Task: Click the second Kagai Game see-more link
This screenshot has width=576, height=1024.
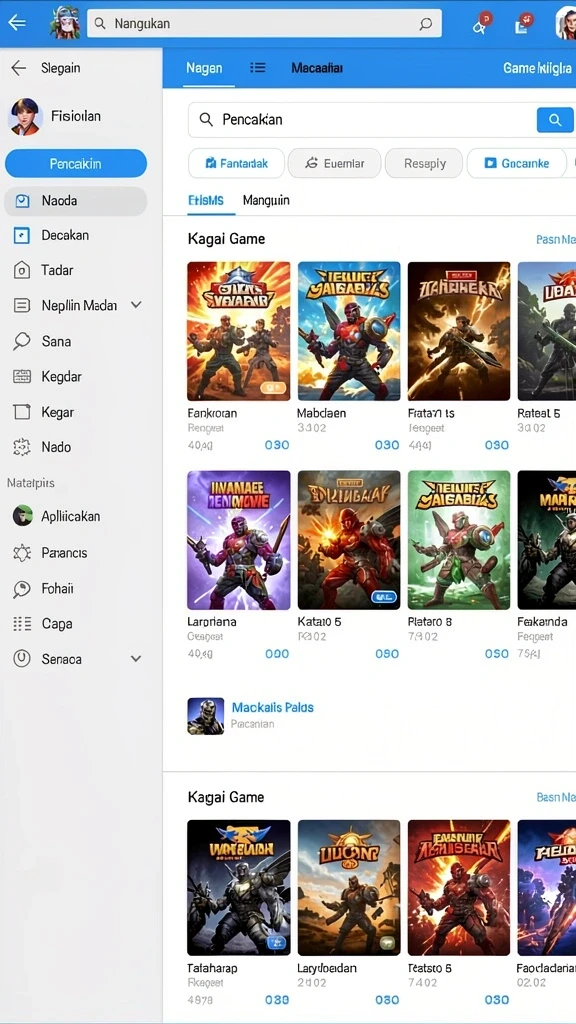Action: pos(556,797)
